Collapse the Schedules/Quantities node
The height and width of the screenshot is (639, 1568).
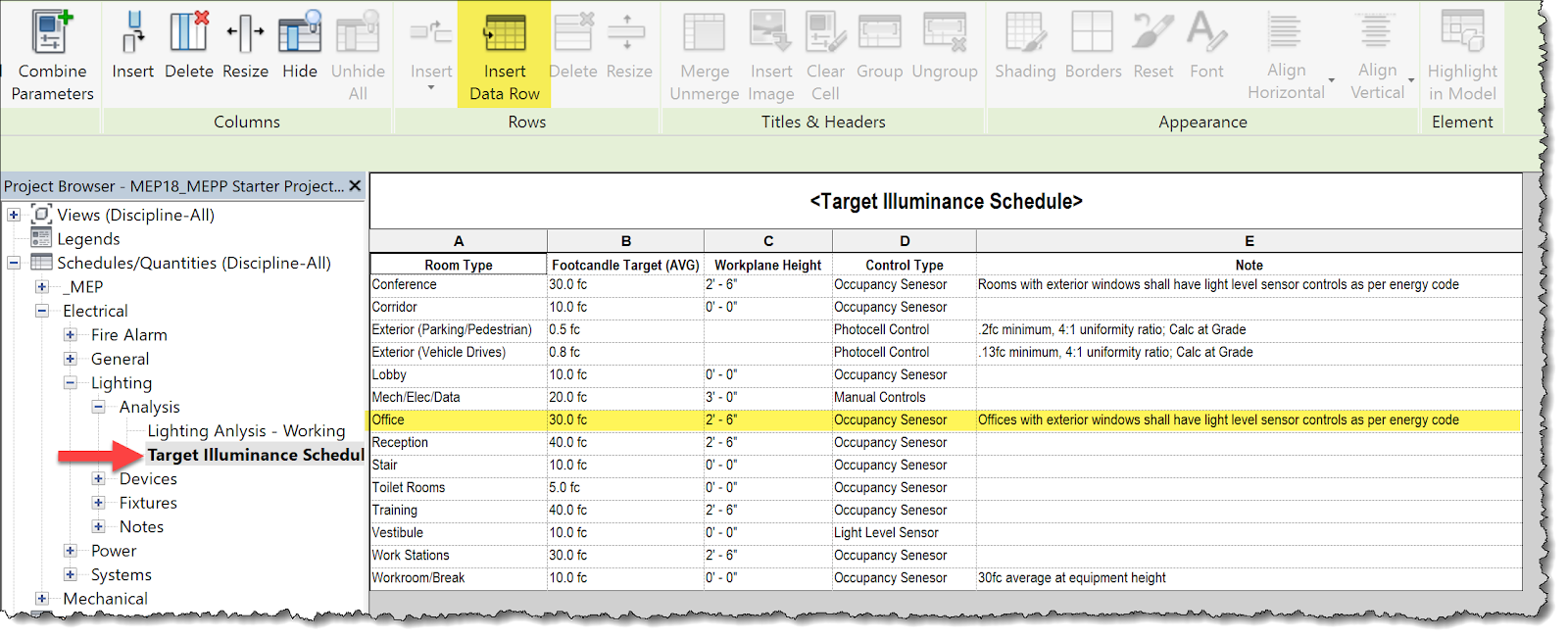tap(14, 263)
